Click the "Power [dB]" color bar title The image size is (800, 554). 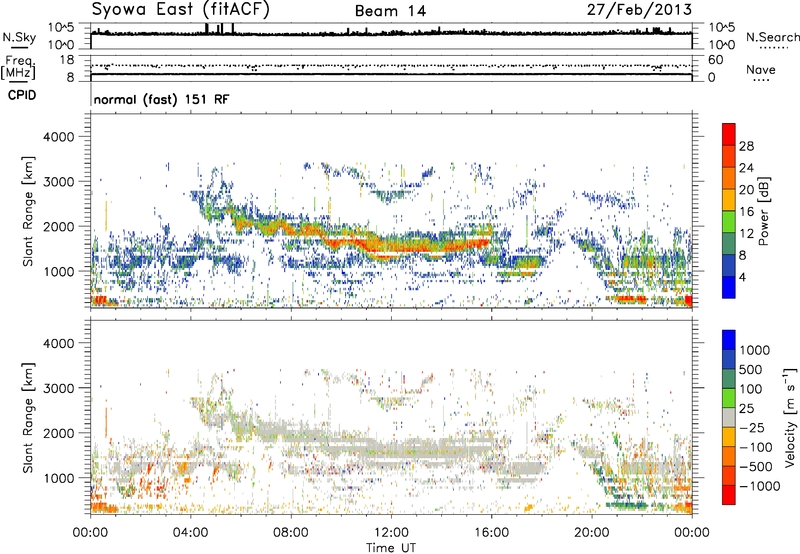click(x=763, y=211)
